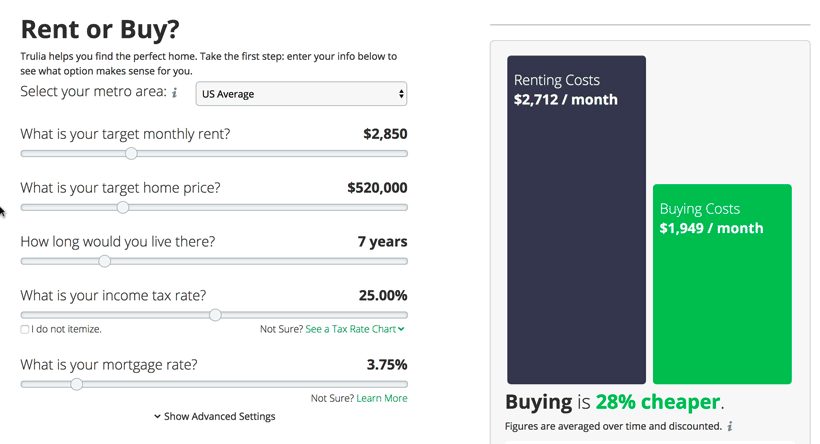Click the chevron arrow beside Tax Rate Chart
The height and width of the screenshot is (444, 820).
pos(401,329)
